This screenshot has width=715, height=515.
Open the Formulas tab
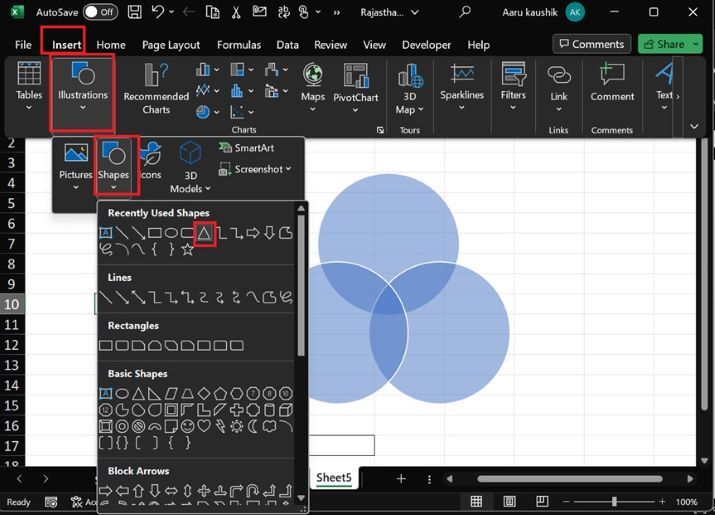(239, 45)
